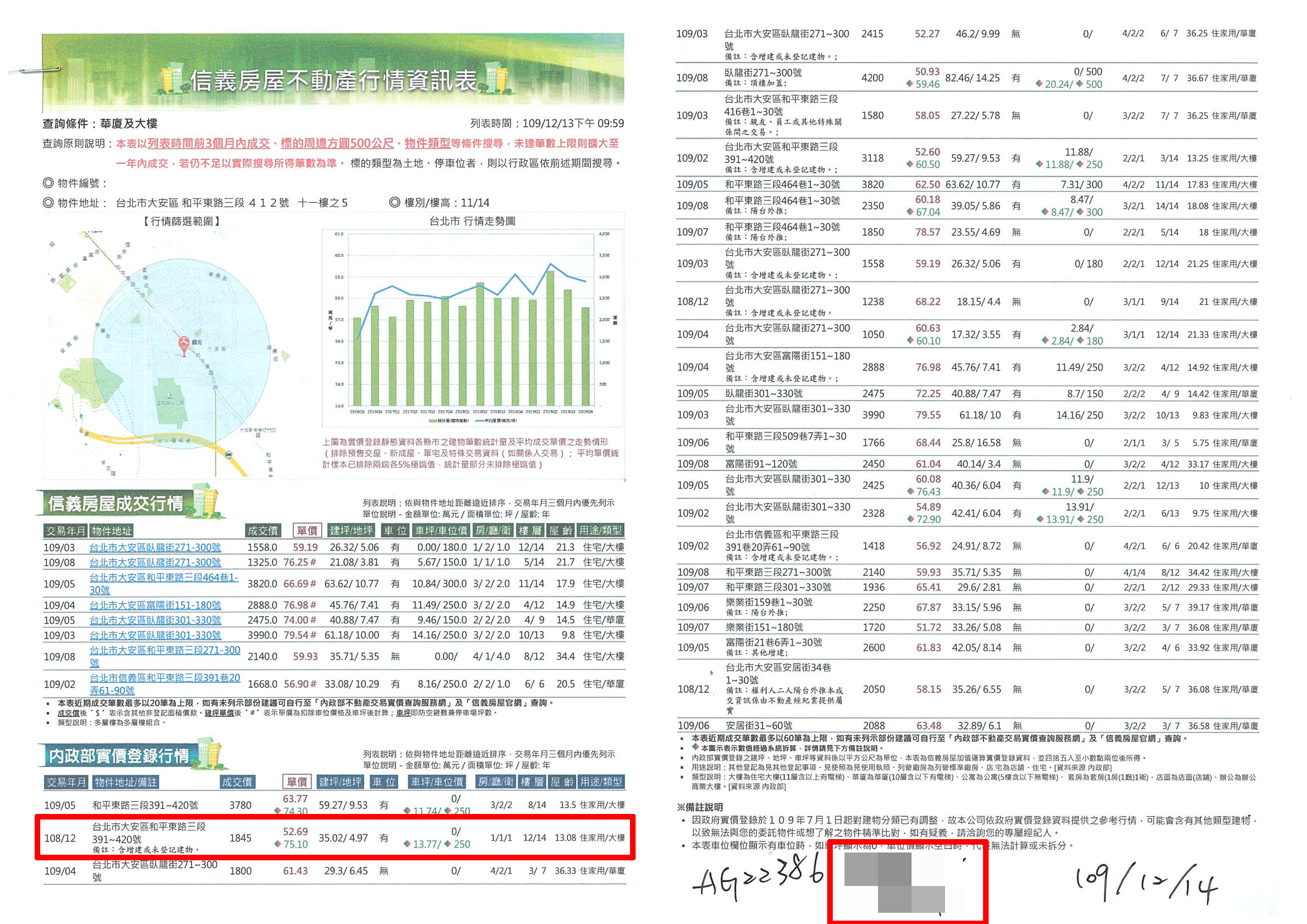The image size is (1307, 924).
Task: Click 物件地址 header in 信義房屋成交行情 table
Action: 112,531
